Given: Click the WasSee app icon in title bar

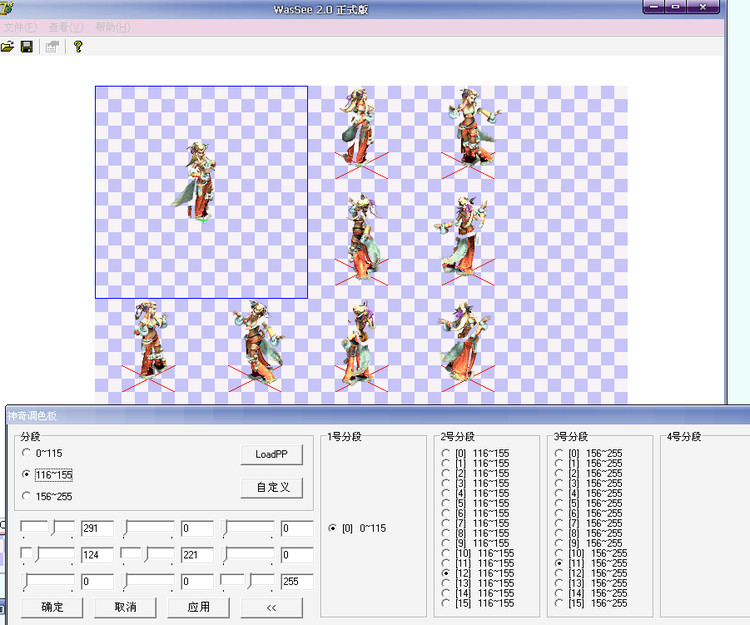Looking at the screenshot, I should pos(6,8).
